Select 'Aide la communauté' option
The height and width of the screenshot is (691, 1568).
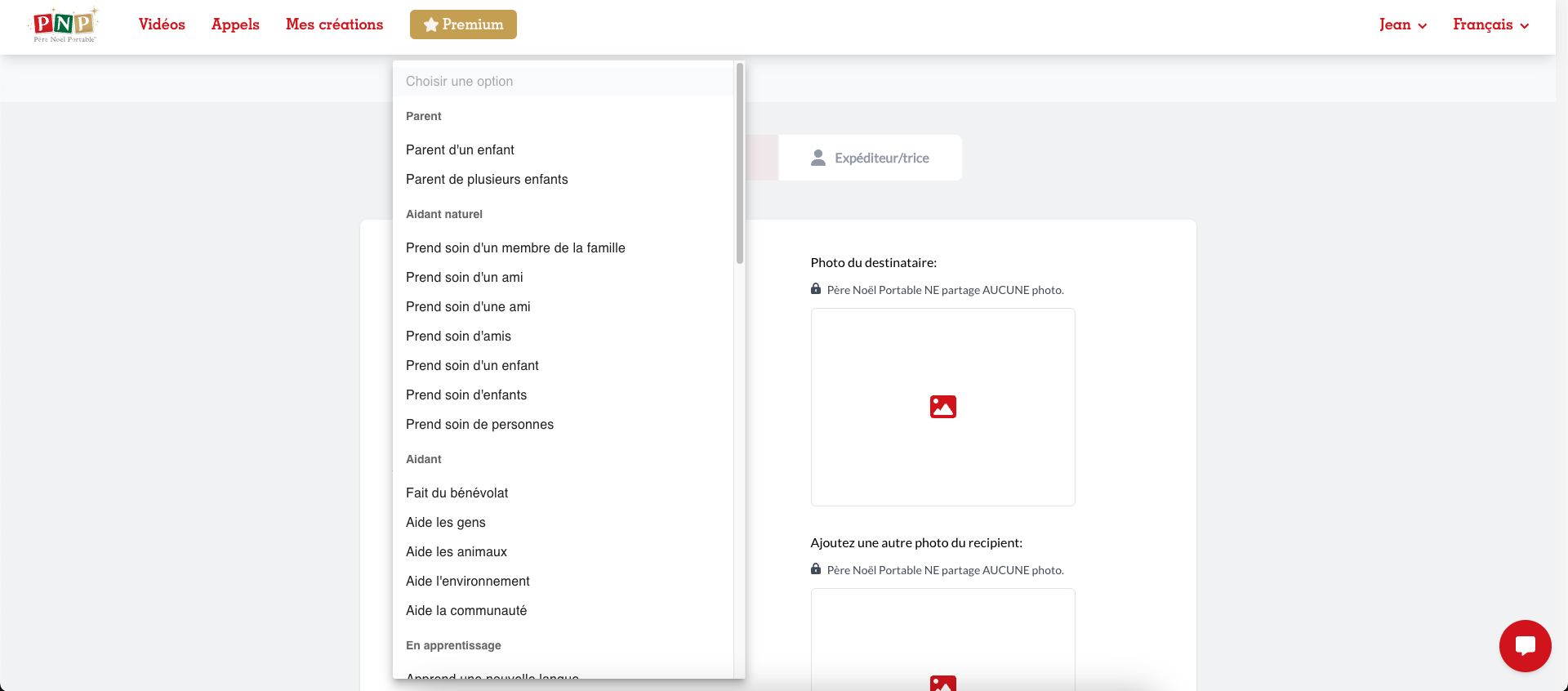tap(563, 610)
